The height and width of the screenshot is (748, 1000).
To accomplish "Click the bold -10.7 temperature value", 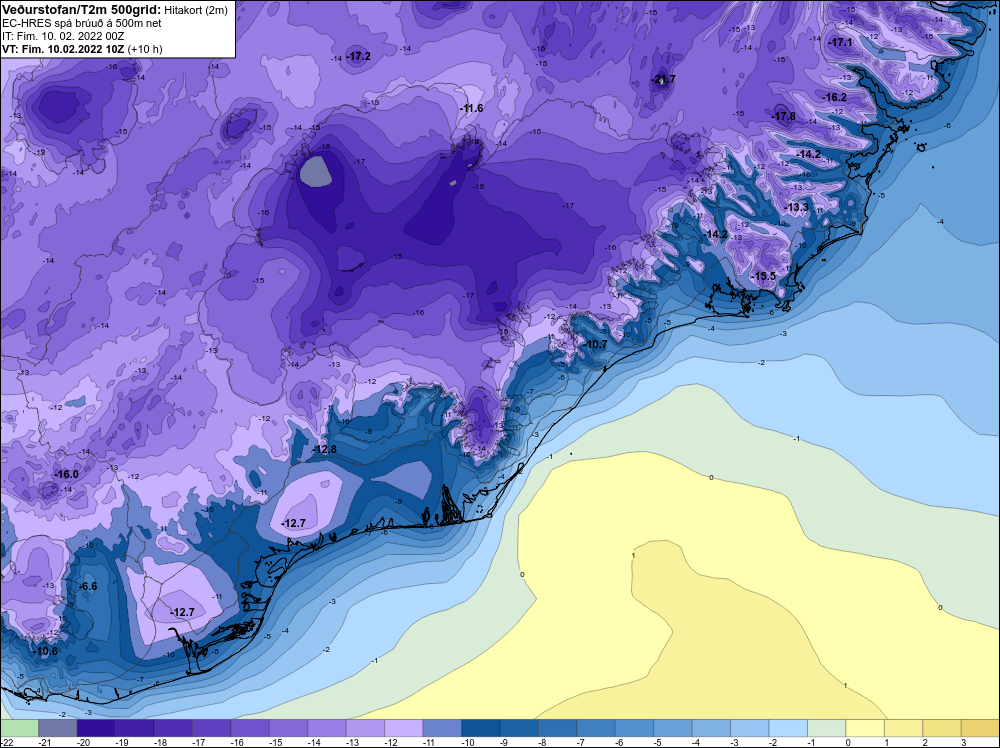I will 596,345.
